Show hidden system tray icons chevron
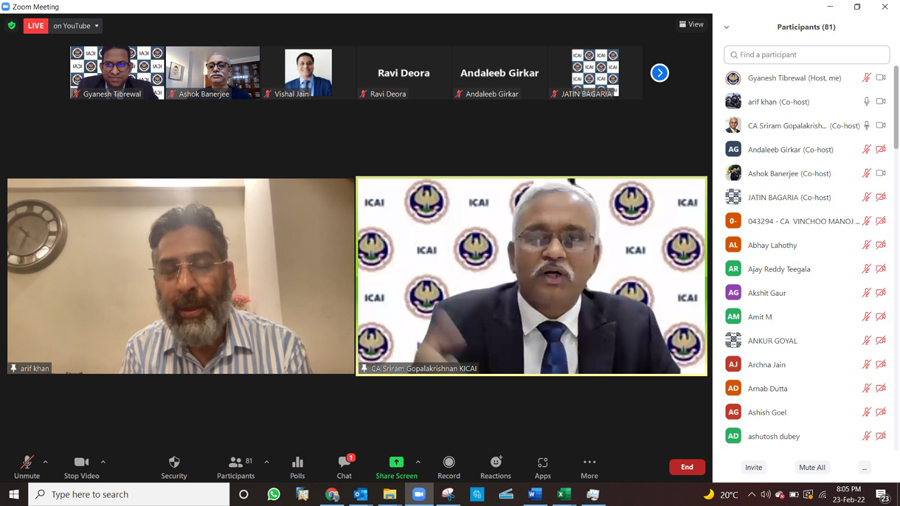Image resolution: width=900 pixels, height=506 pixels. (751, 494)
